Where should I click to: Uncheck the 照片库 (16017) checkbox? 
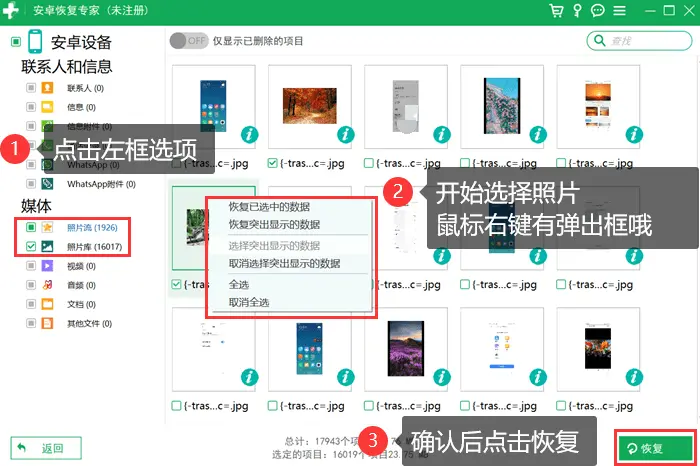pos(31,247)
